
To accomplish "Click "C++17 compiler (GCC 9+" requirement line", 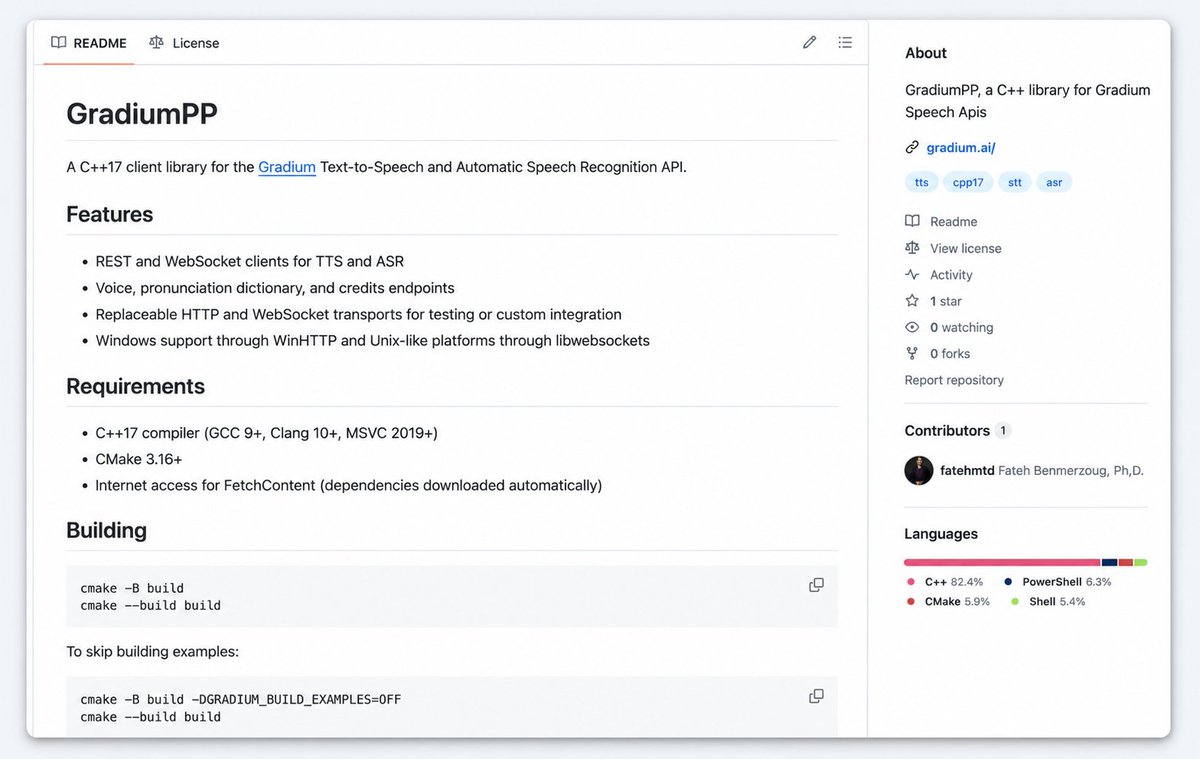I will coord(267,433).
